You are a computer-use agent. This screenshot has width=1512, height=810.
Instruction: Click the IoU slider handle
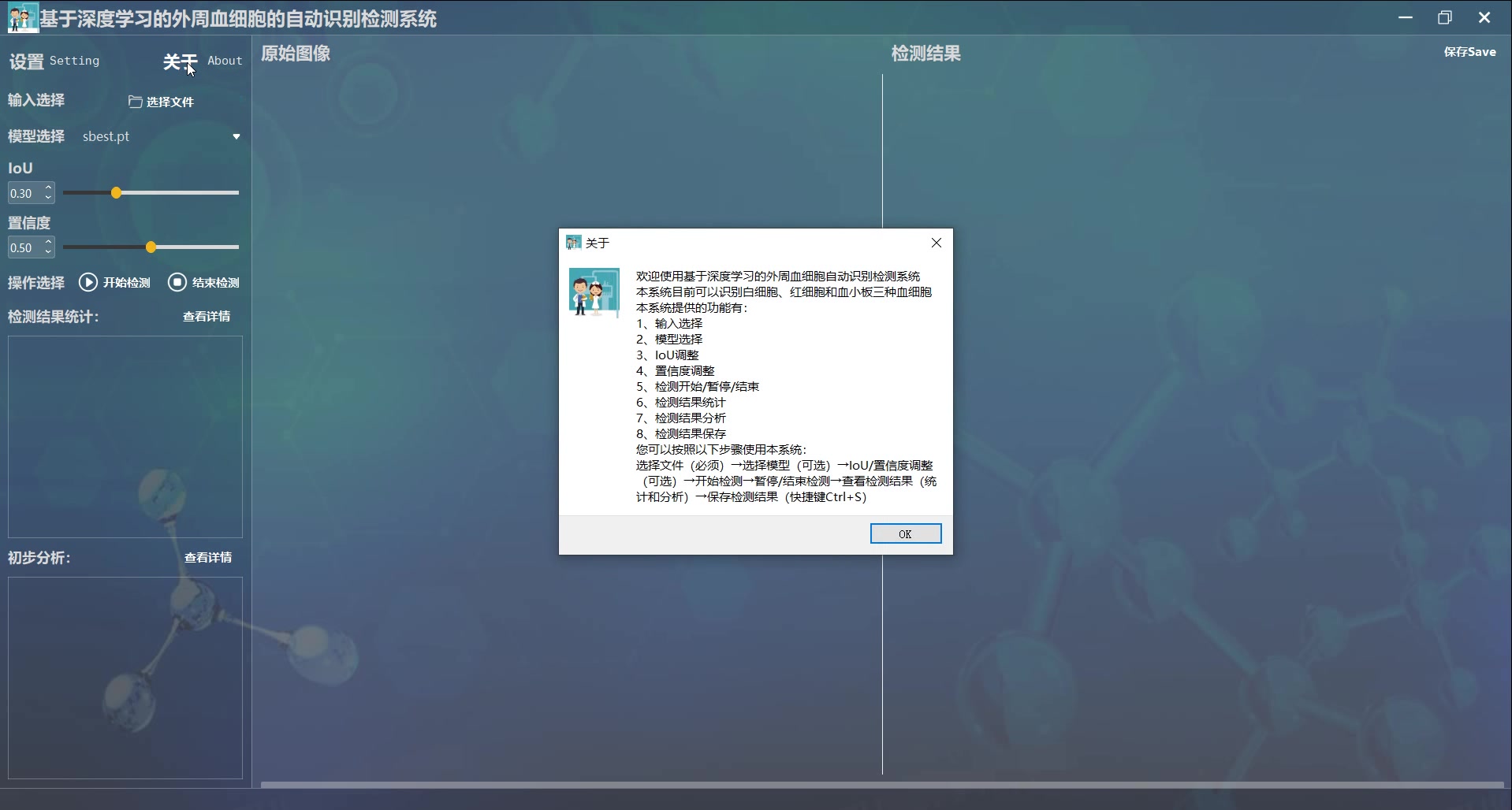(116, 193)
